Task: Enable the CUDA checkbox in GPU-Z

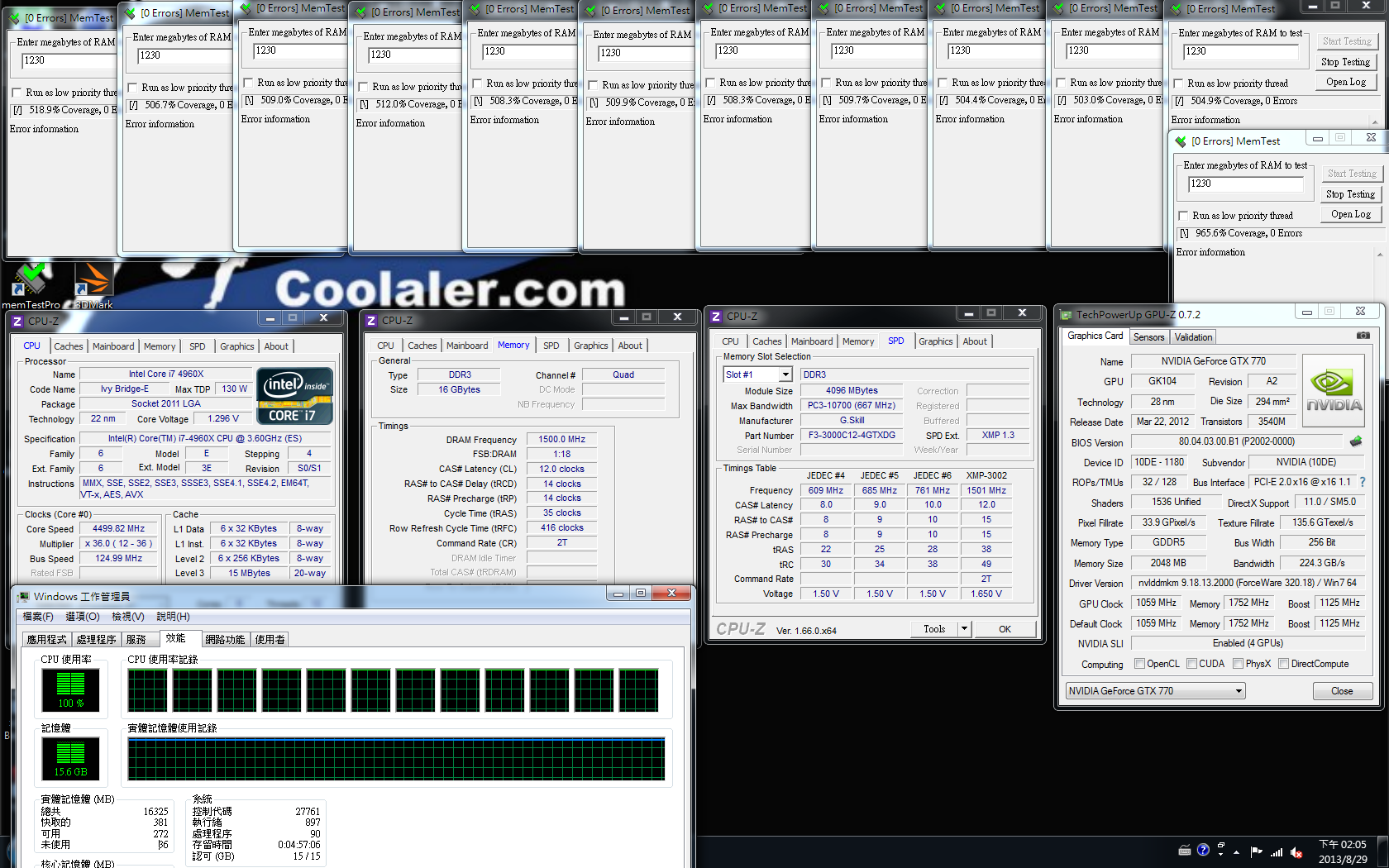Action: [x=1192, y=664]
